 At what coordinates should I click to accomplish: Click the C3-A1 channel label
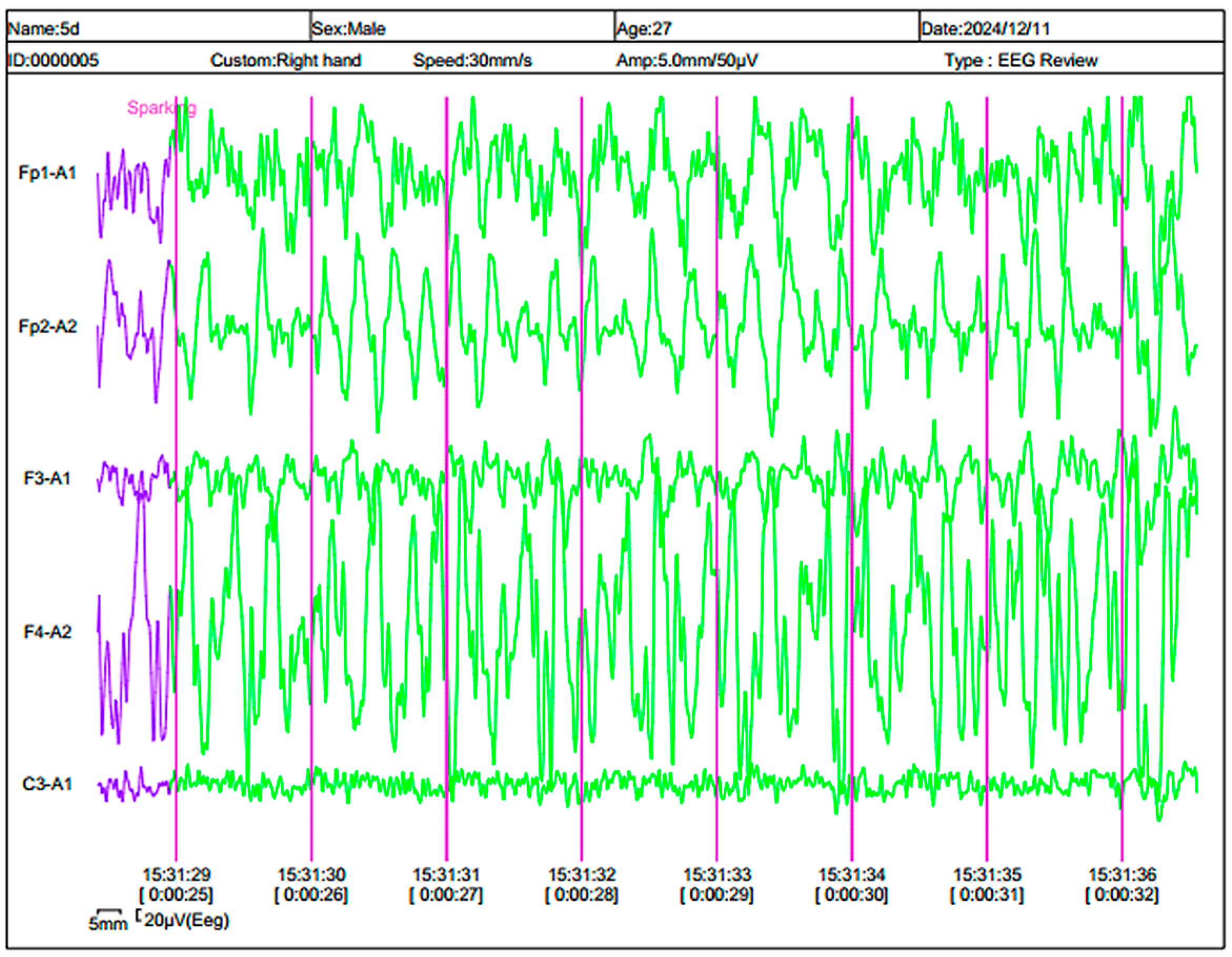click(47, 784)
